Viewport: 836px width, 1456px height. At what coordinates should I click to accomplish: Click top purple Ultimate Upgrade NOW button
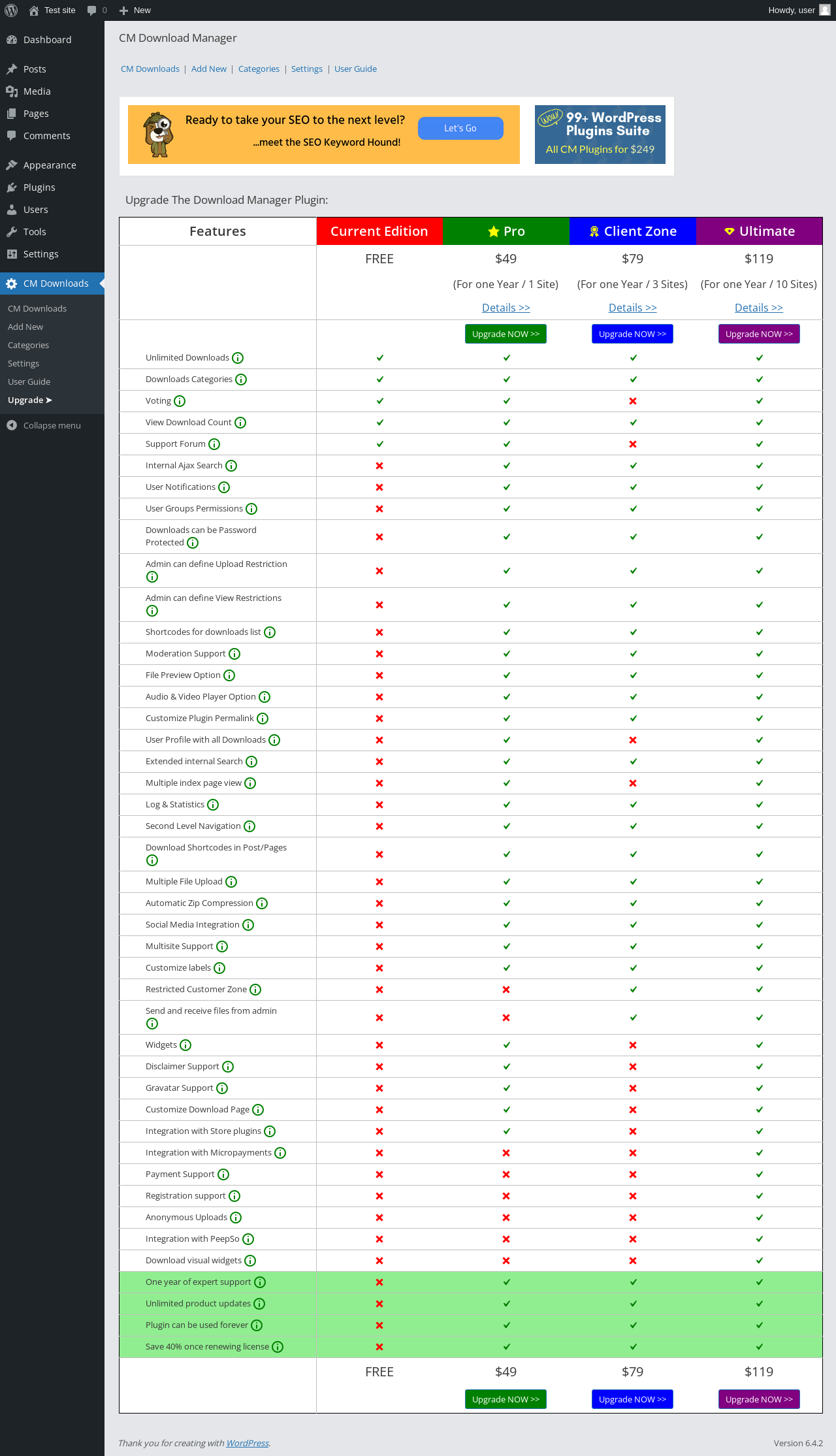pyautogui.click(x=759, y=334)
